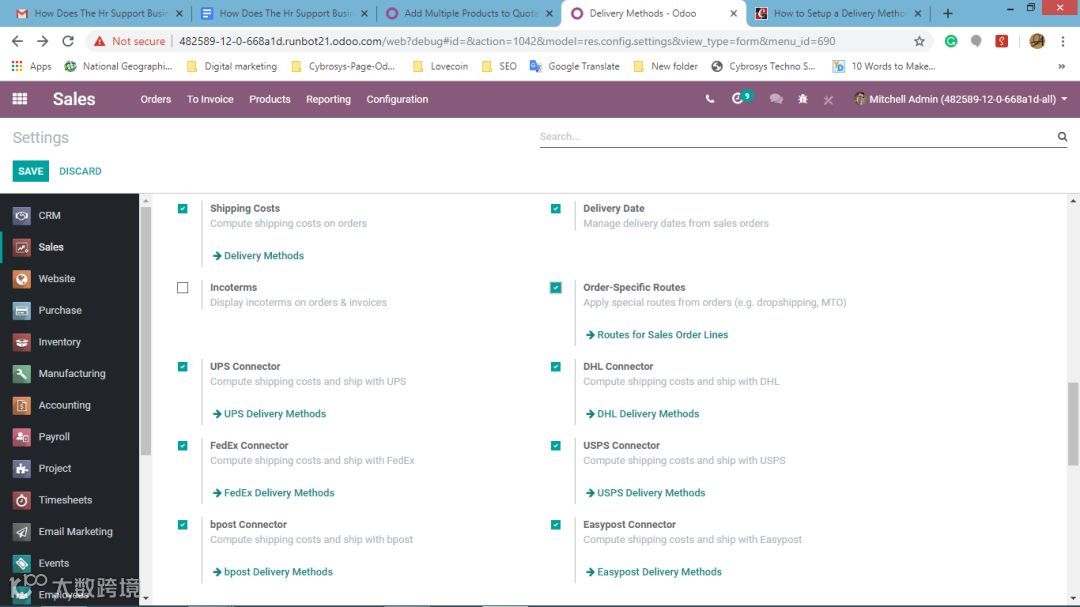Toggle the USPS Connector checkbox
Image resolution: width=1080 pixels, height=607 pixels.
pos(556,446)
